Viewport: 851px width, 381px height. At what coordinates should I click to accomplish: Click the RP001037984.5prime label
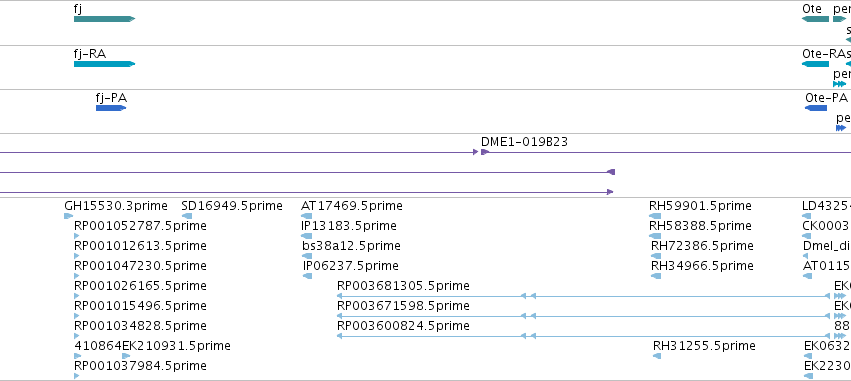140,366
